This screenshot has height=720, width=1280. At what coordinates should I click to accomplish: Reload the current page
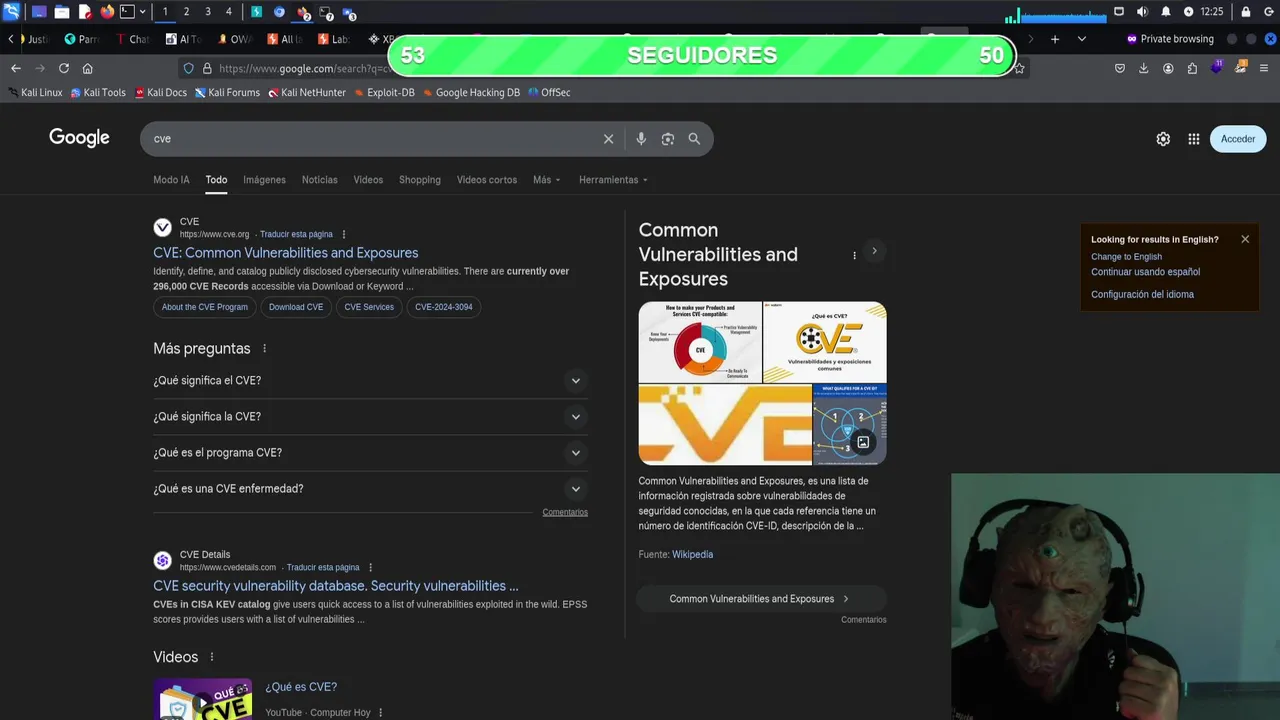pyautogui.click(x=63, y=68)
